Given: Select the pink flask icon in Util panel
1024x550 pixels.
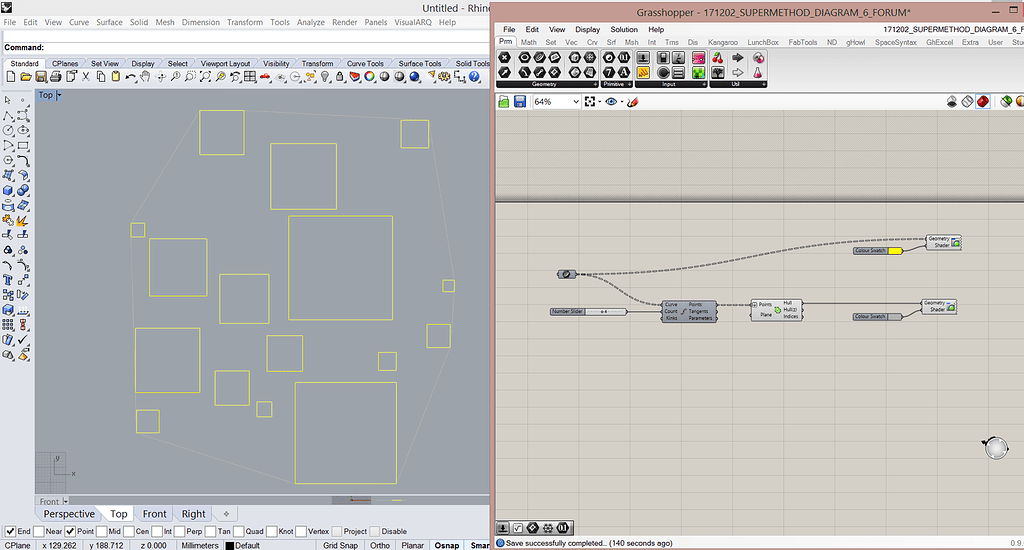Looking at the screenshot, I should 758,73.
